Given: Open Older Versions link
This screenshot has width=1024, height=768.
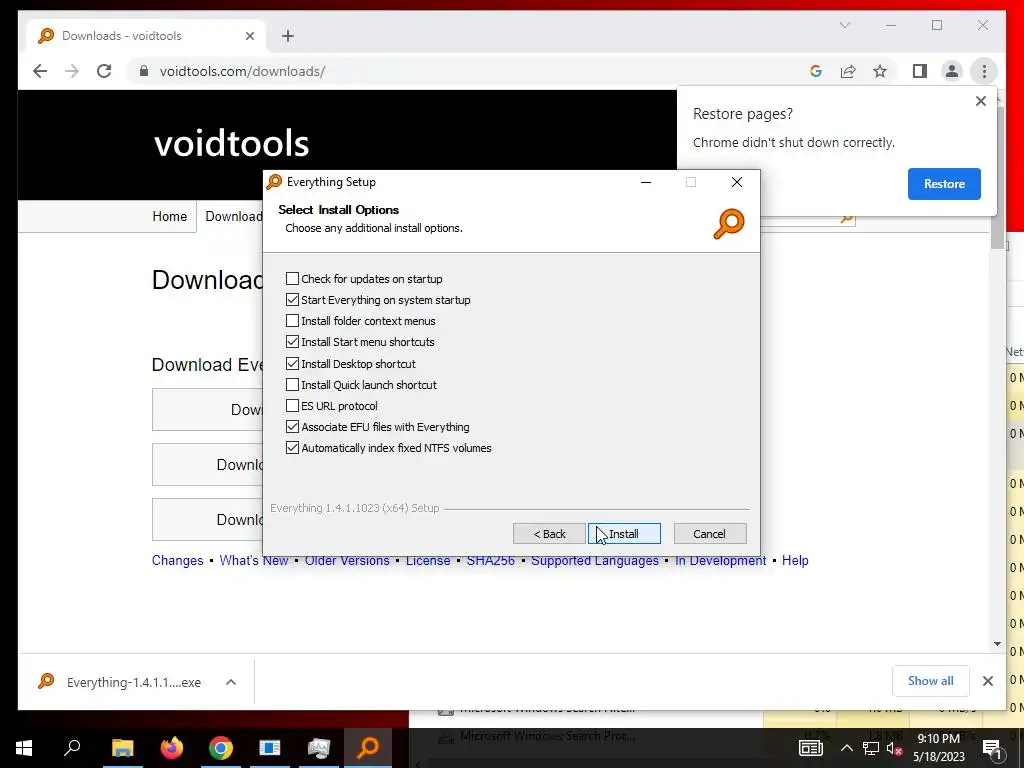Looking at the screenshot, I should (x=347, y=560).
